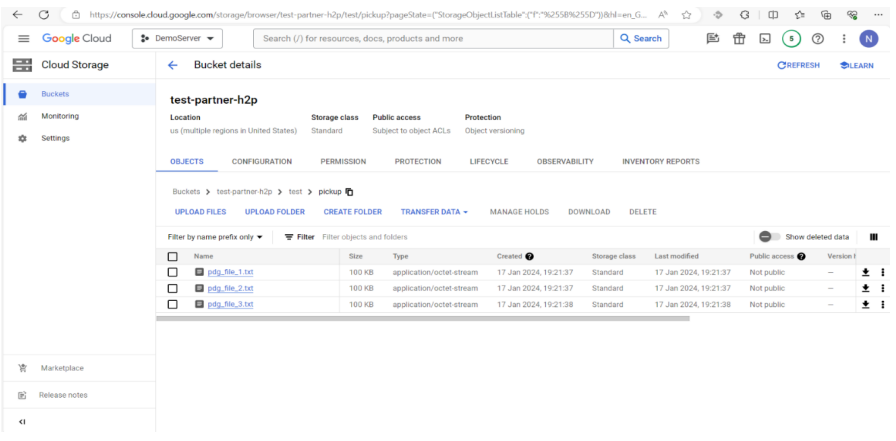Open the Lifecycle tab
Screen dimensions: 896x441
489,161
